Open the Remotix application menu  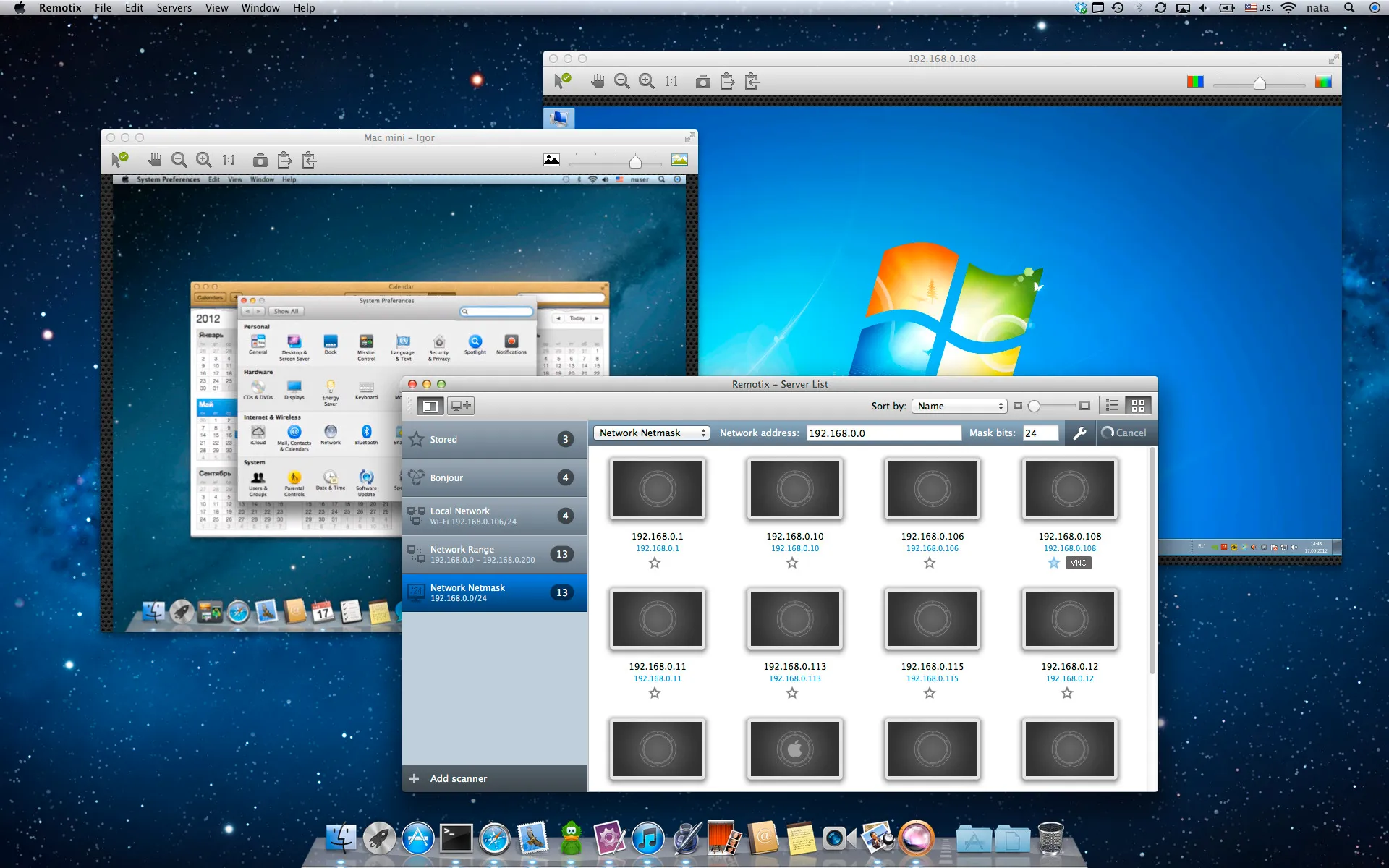pyautogui.click(x=60, y=7)
